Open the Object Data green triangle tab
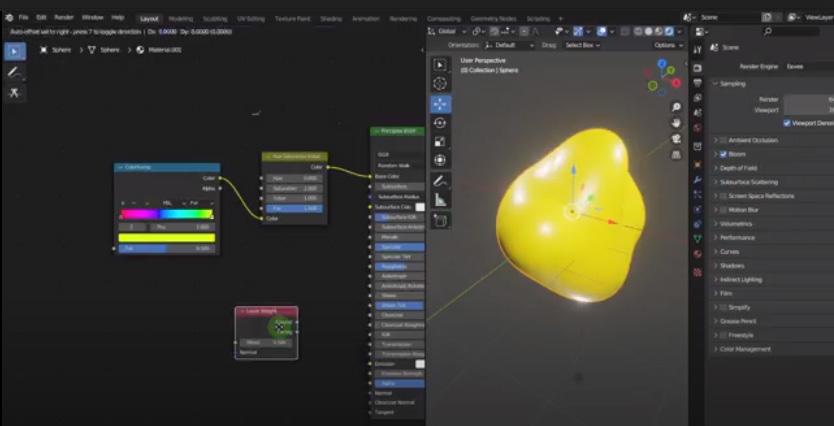 pyautogui.click(x=698, y=239)
